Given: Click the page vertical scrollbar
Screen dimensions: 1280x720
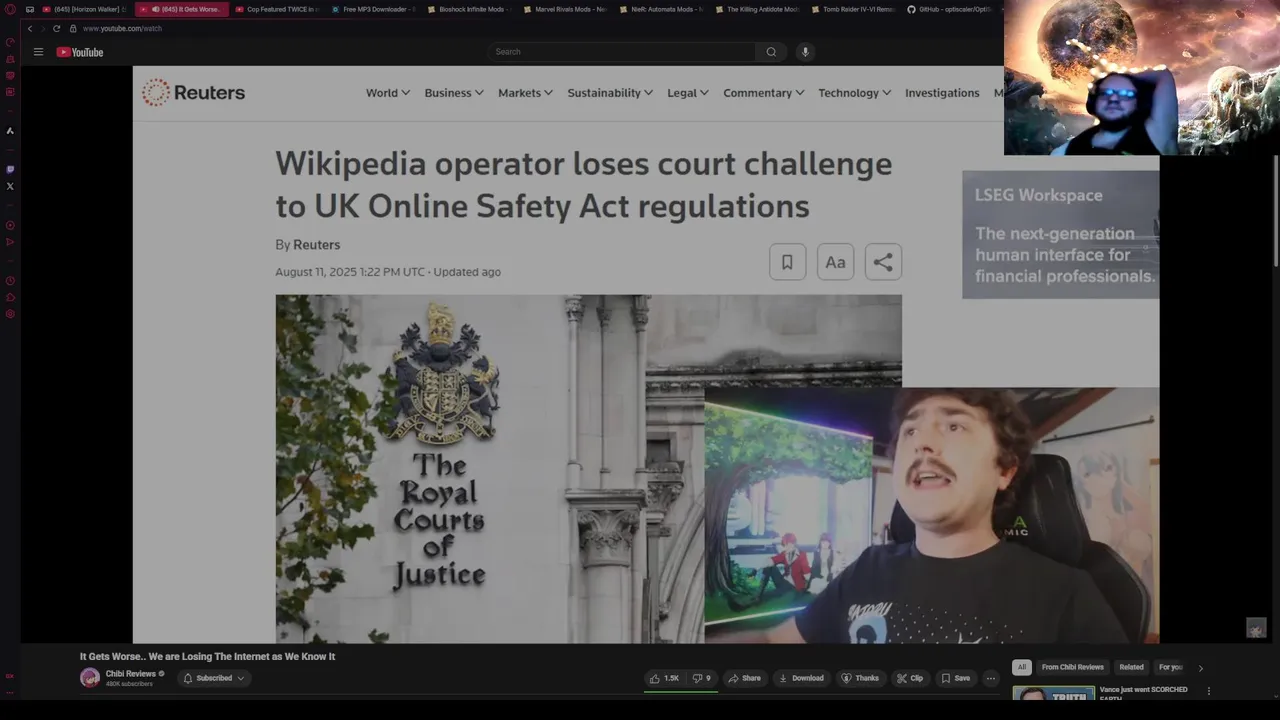Looking at the screenshot, I should coord(1275,211).
